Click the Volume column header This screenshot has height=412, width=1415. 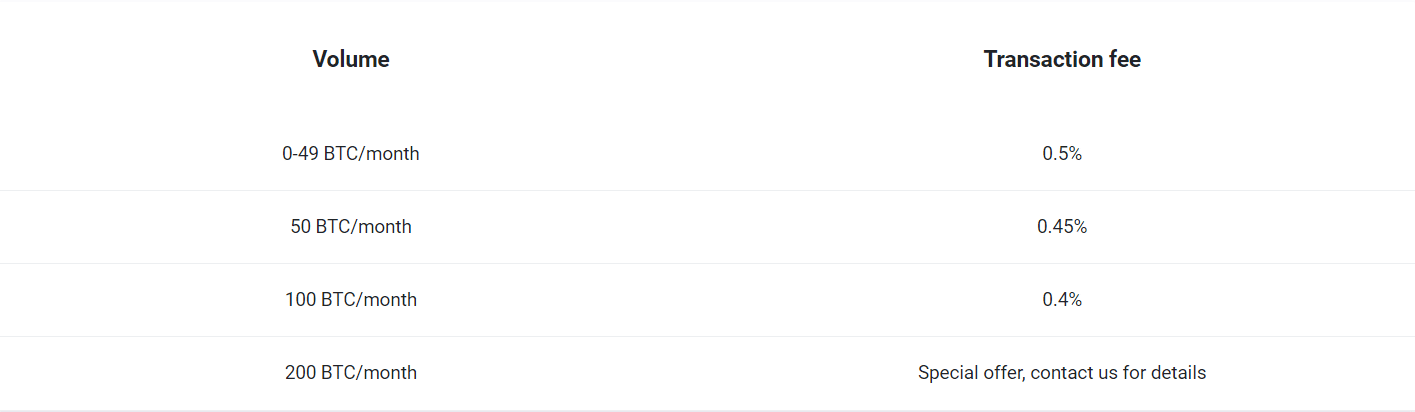tap(351, 59)
